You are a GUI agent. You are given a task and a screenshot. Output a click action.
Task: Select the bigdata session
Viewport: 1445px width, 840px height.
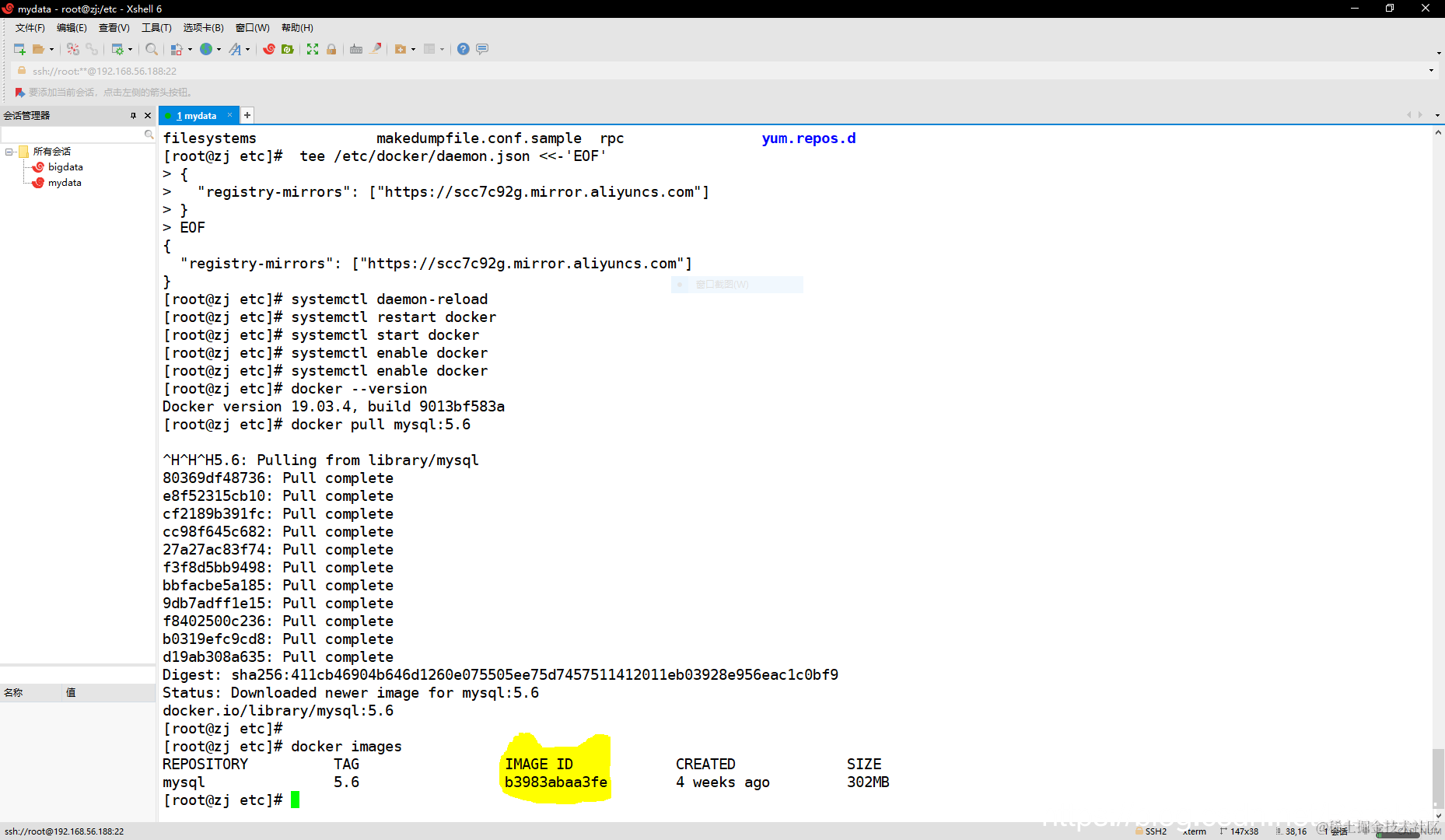(65, 167)
